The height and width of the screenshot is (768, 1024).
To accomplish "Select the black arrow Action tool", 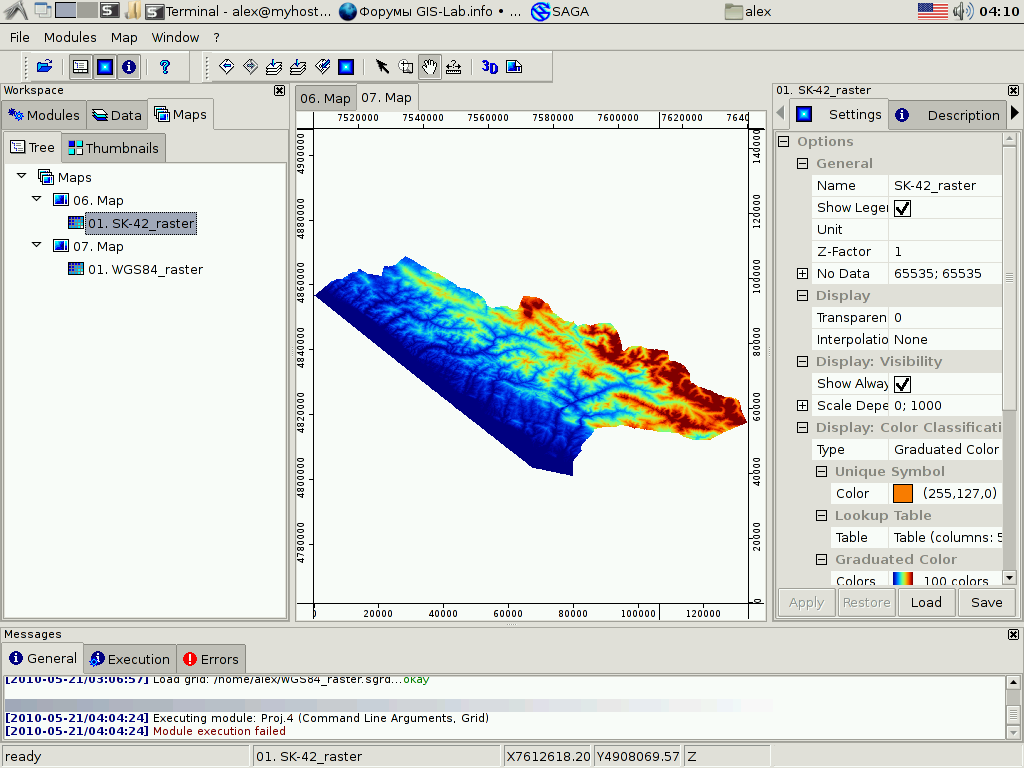I will pyautogui.click(x=382, y=67).
